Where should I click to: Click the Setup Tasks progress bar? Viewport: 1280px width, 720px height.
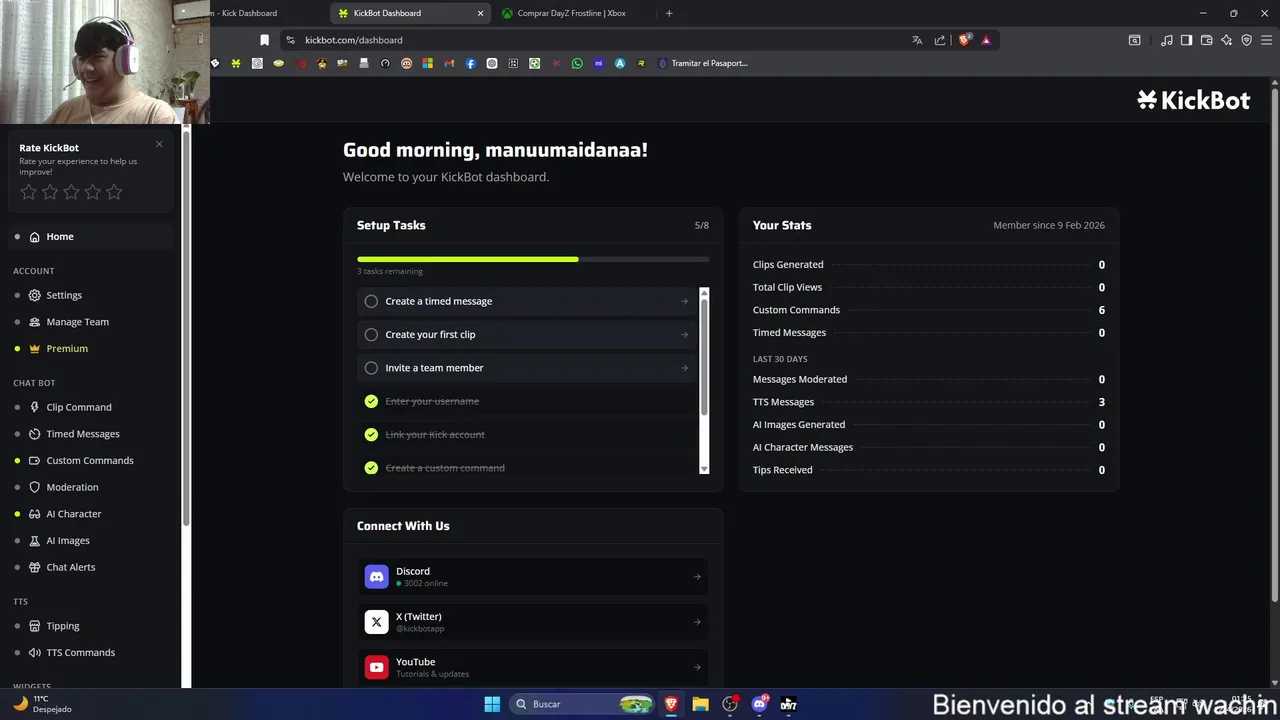533,259
